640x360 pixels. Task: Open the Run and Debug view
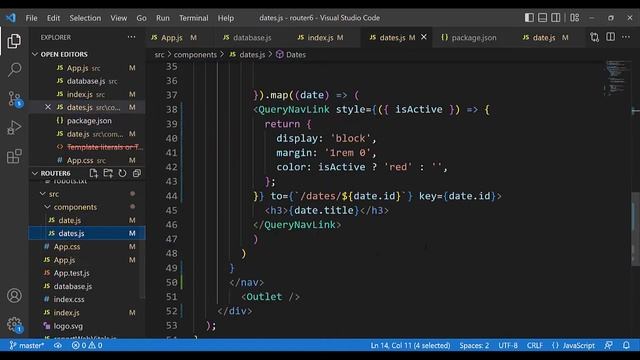(14, 127)
